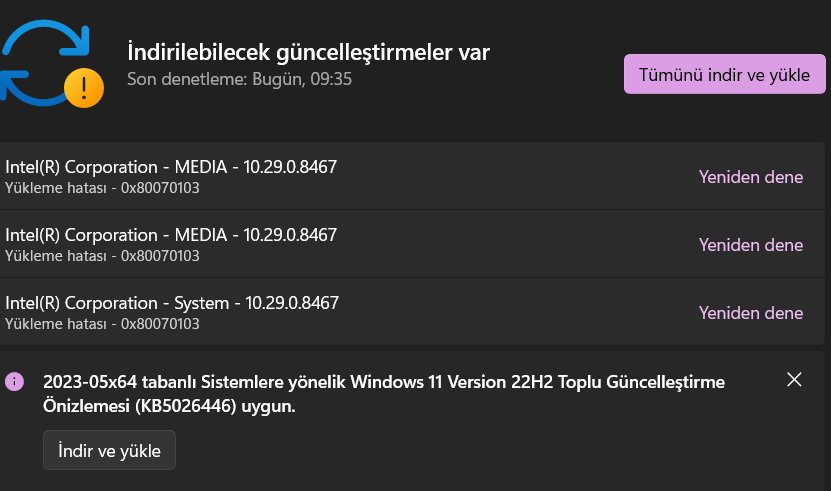
Task: Click Yükleme hatası text under System update
Action: [x=55, y=323]
